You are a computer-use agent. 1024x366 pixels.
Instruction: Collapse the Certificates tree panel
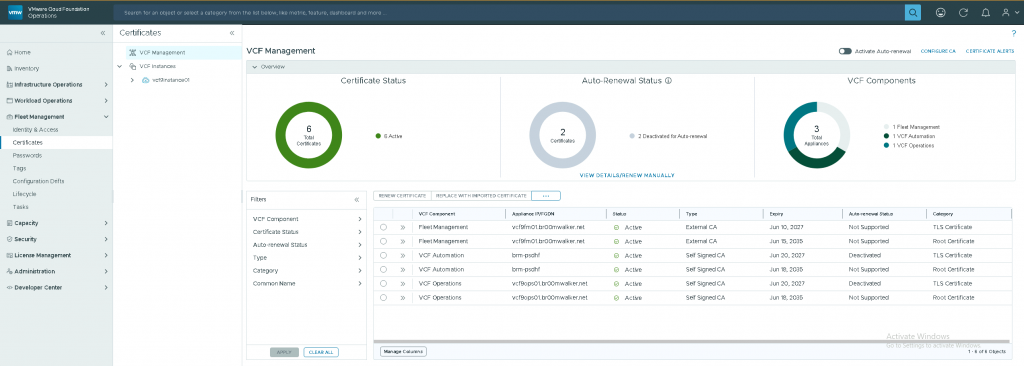(x=232, y=33)
